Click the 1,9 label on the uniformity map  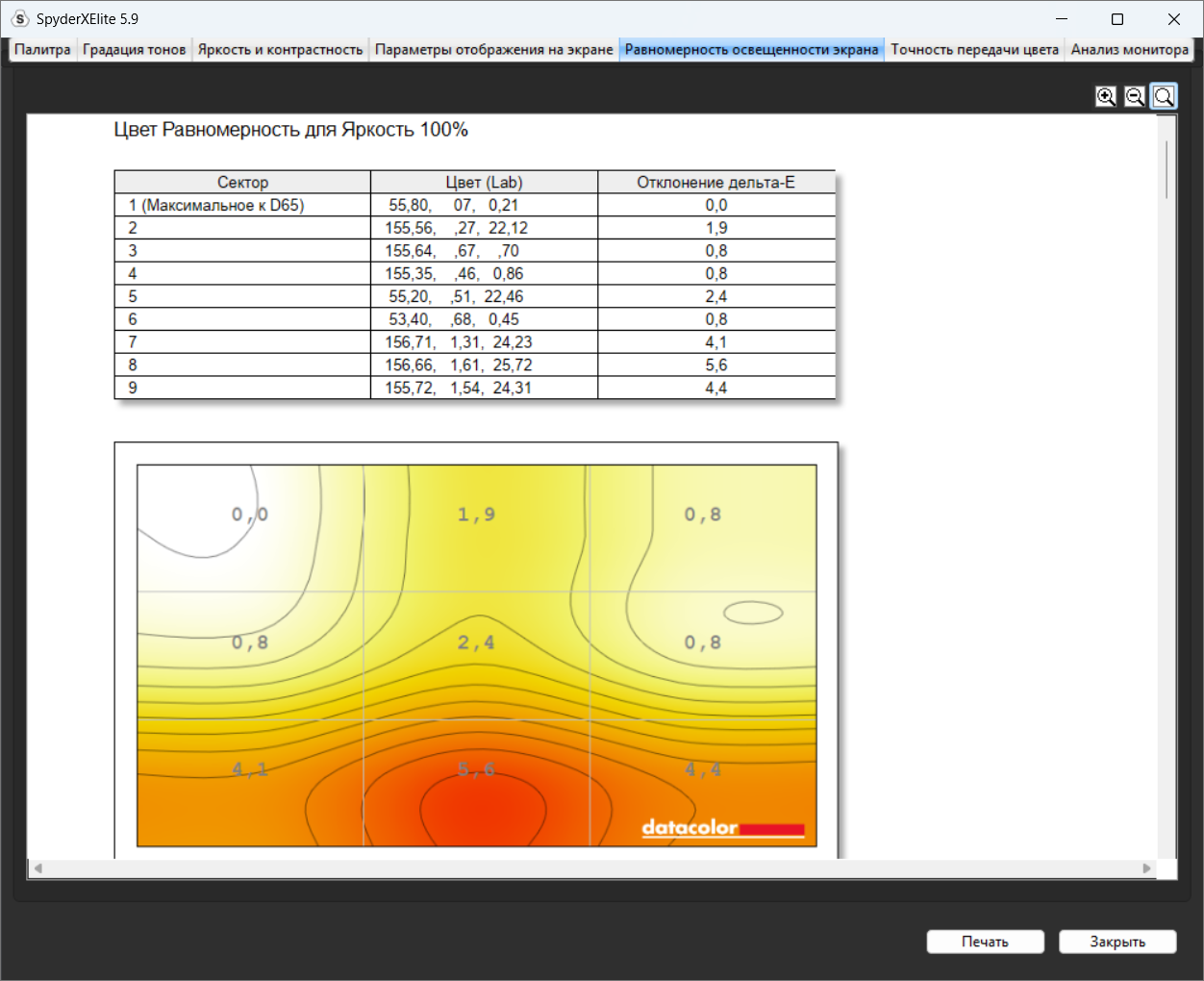(x=476, y=515)
